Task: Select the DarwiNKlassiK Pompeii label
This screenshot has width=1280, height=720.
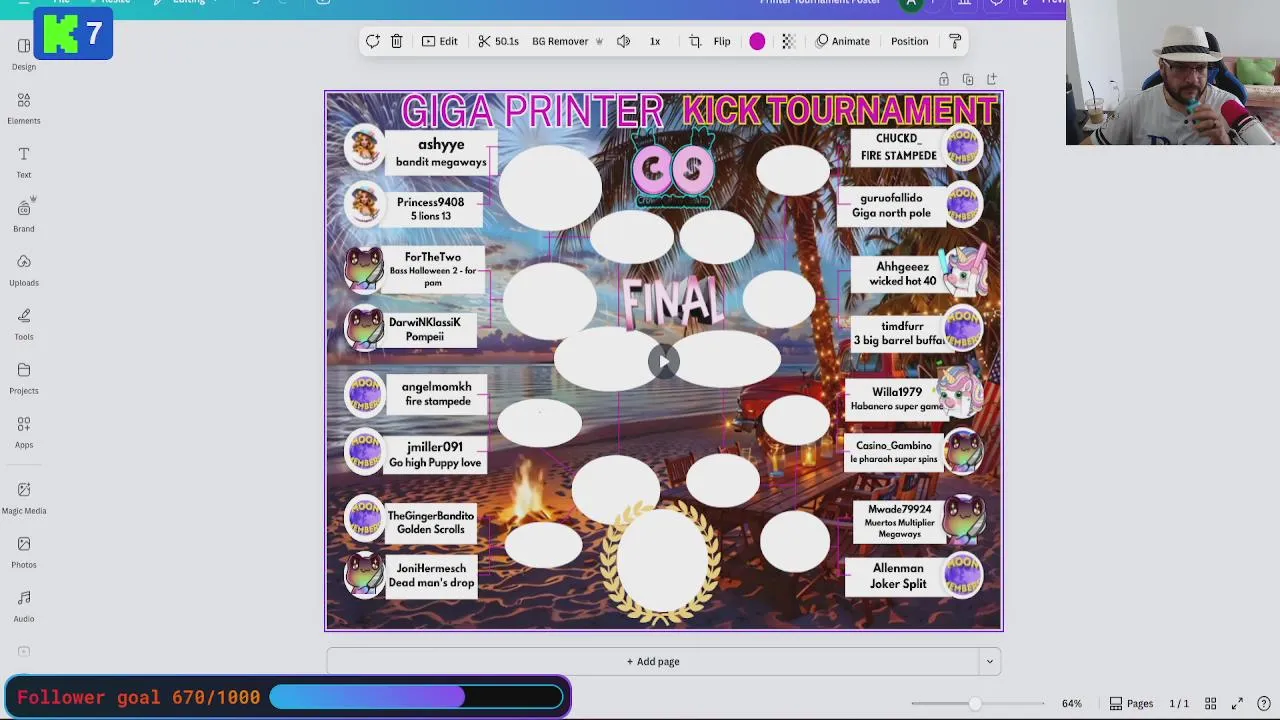Action: (425, 329)
